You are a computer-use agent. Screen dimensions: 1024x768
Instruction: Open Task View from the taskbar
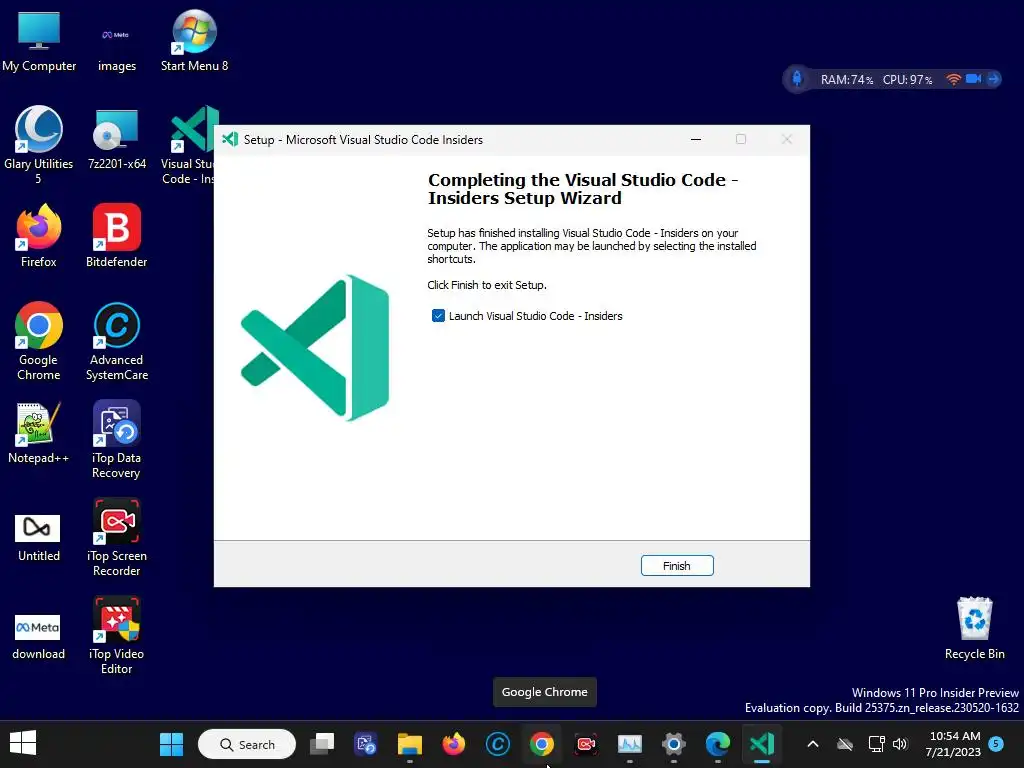click(322, 744)
